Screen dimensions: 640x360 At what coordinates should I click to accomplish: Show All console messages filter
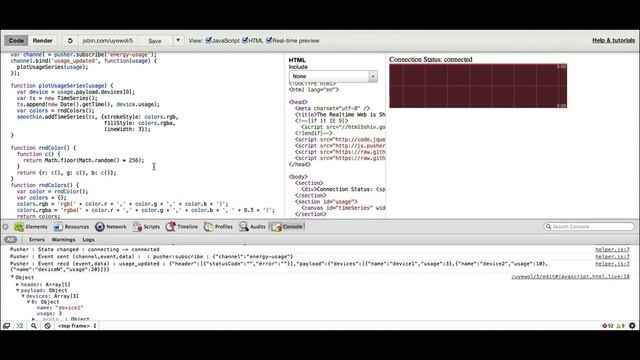point(11,240)
